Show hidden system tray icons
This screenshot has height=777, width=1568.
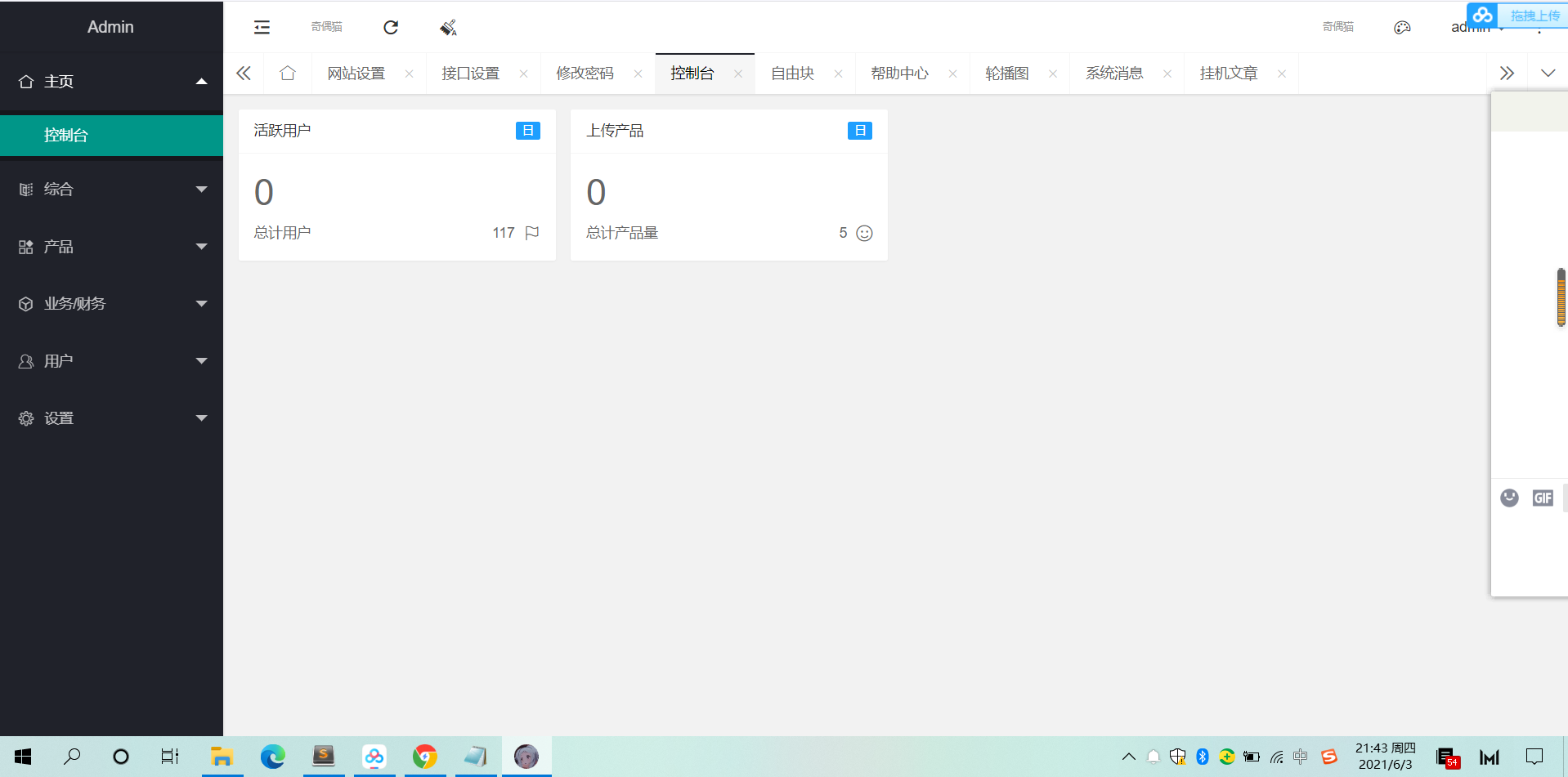pyautogui.click(x=1128, y=757)
